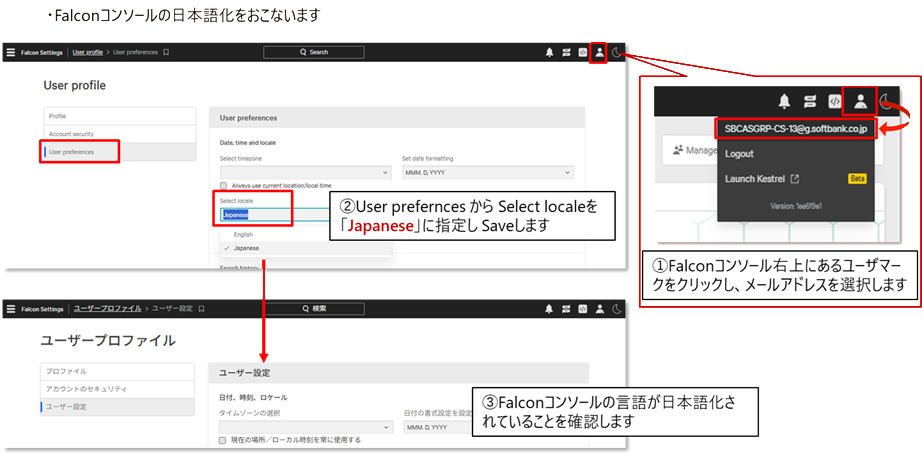Image resolution: width=922 pixels, height=456 pixels.
Task: Toggle dark mode moon icon in English console
Action: coord(617,53)
